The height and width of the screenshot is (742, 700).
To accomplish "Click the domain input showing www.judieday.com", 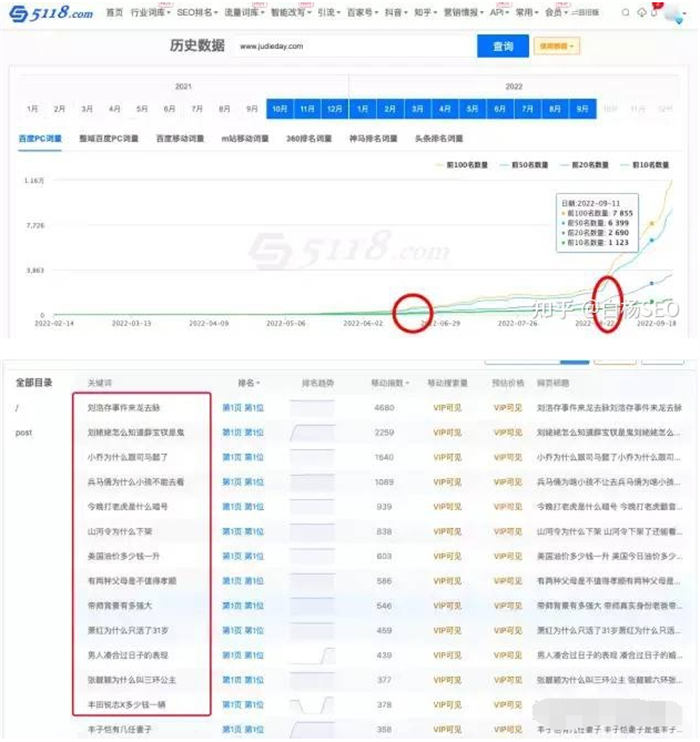I will click(354, 46).
